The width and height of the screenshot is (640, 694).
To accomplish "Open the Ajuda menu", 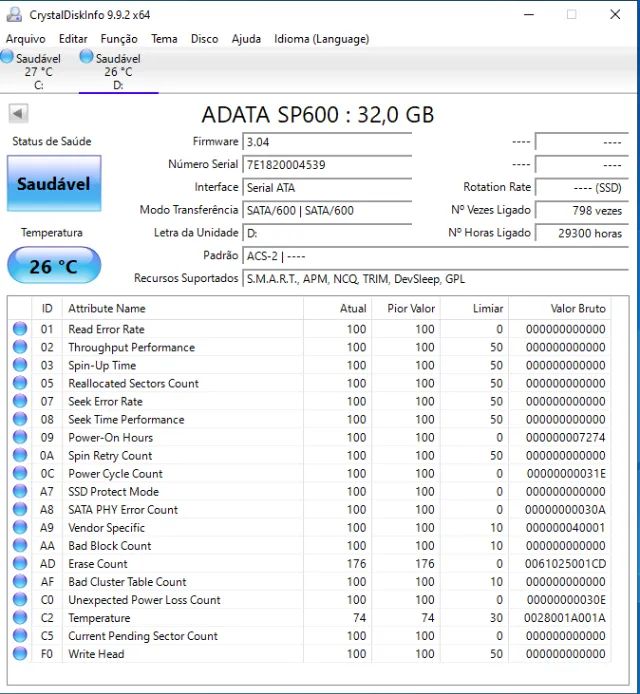I will [246, 39].
